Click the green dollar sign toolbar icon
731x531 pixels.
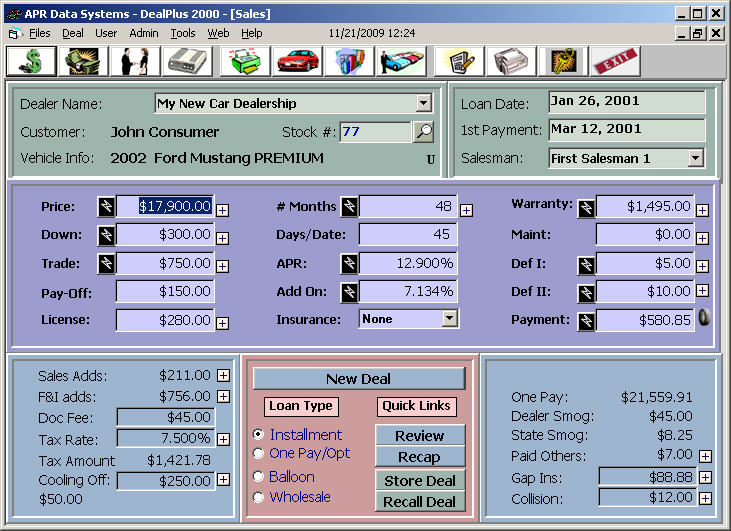pos(30,61)
